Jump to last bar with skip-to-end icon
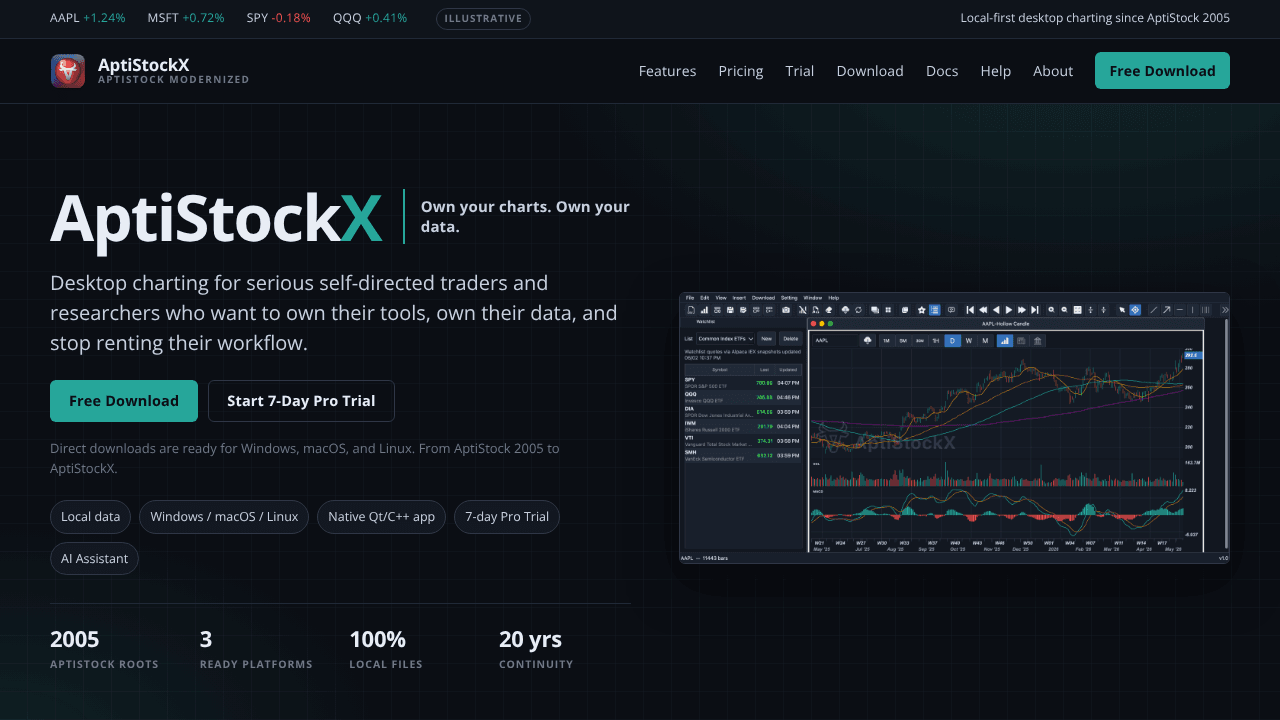1280x720 pixels. 1035,310
